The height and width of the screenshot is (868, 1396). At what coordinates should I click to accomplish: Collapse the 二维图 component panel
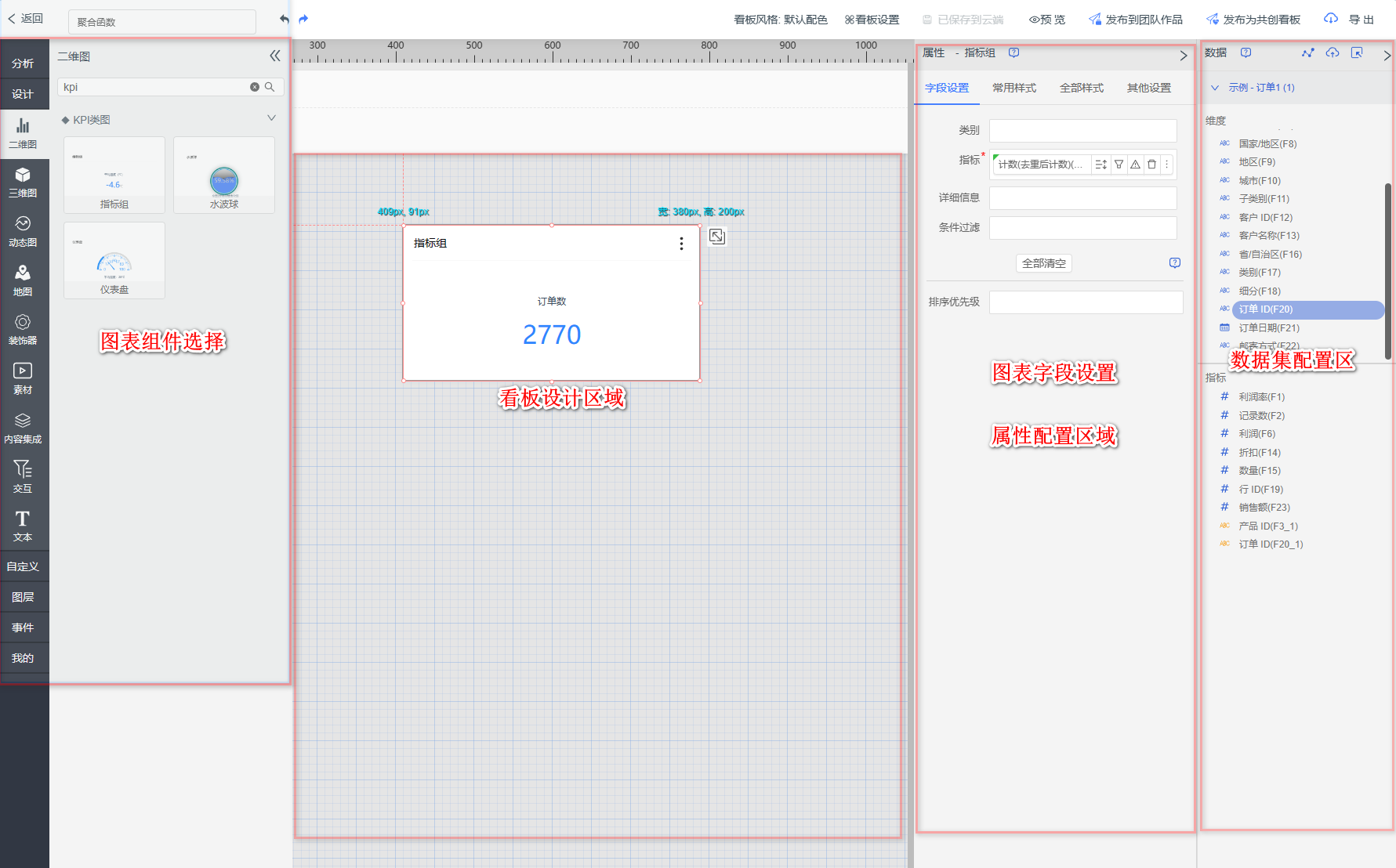(274, 56)
